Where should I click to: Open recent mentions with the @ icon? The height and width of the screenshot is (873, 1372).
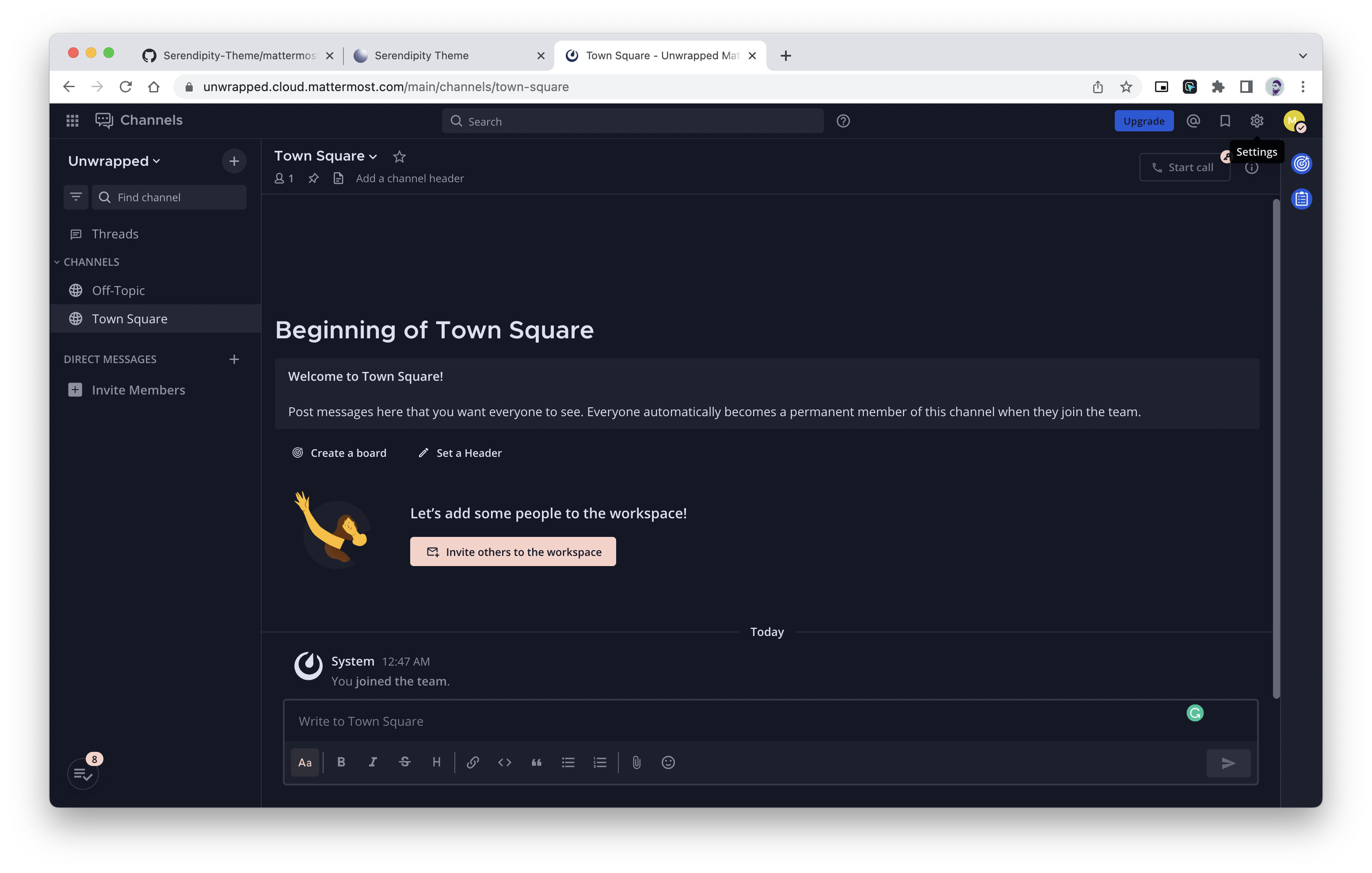(1193, 121)
